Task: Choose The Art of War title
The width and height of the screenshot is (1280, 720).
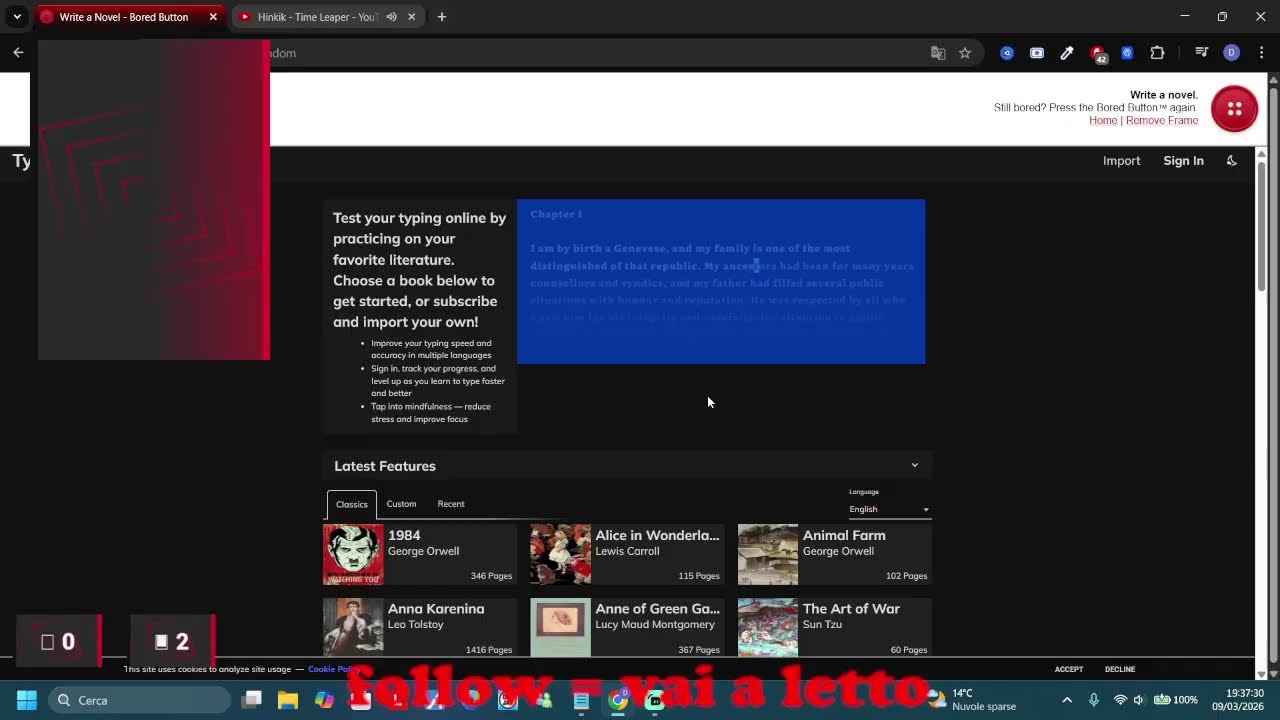Action: pos(851,609)
